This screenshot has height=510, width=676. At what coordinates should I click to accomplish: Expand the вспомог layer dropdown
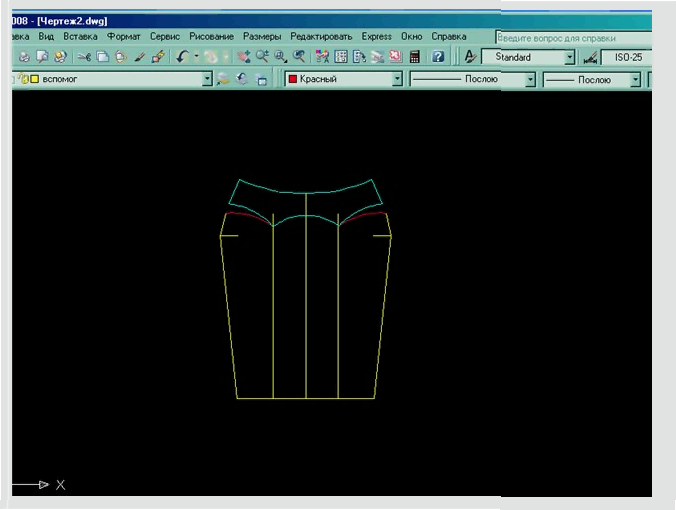pos(207,79)
